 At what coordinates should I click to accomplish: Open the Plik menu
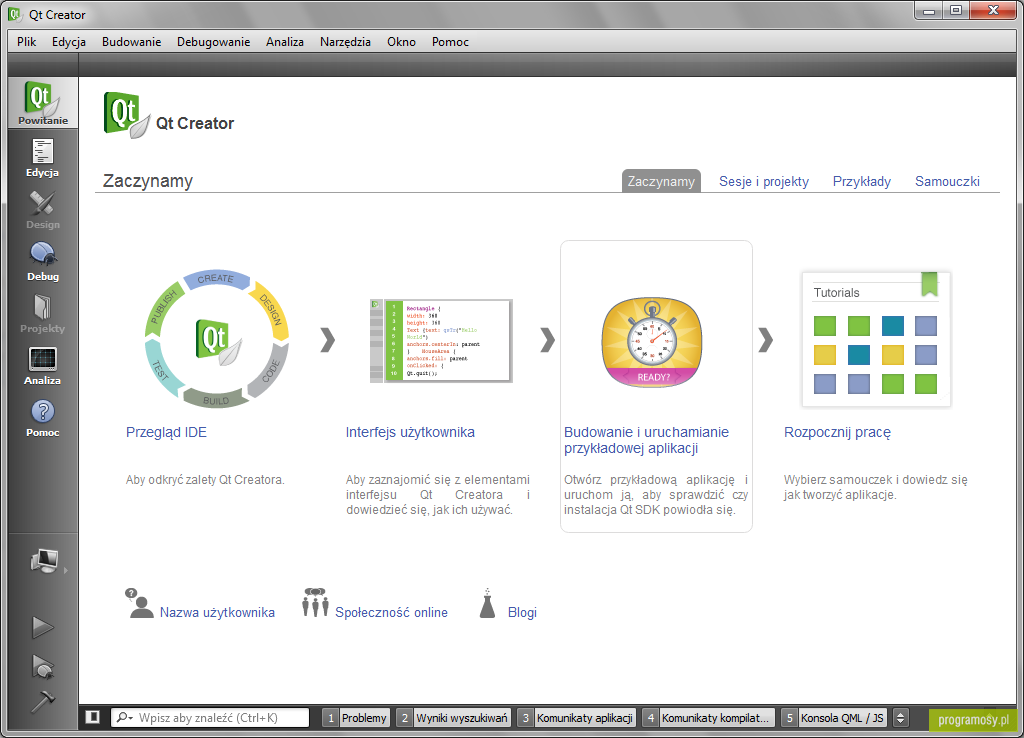[27, 42]
